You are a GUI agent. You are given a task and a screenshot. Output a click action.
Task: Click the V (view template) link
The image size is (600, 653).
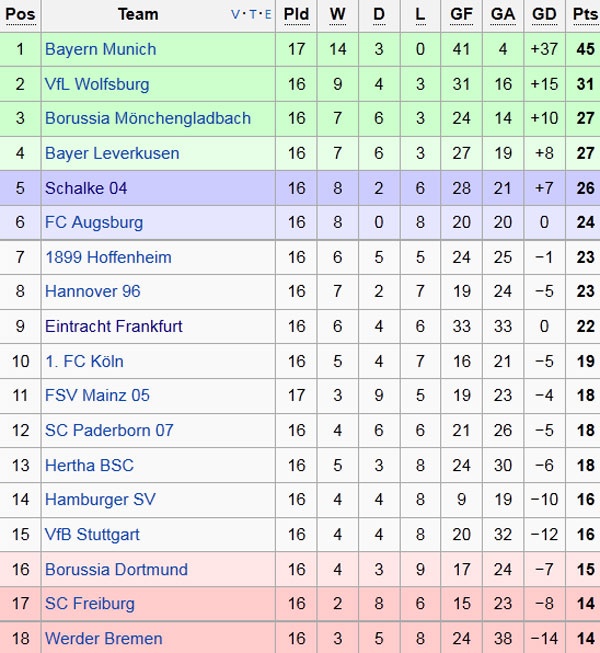[236, 14]
